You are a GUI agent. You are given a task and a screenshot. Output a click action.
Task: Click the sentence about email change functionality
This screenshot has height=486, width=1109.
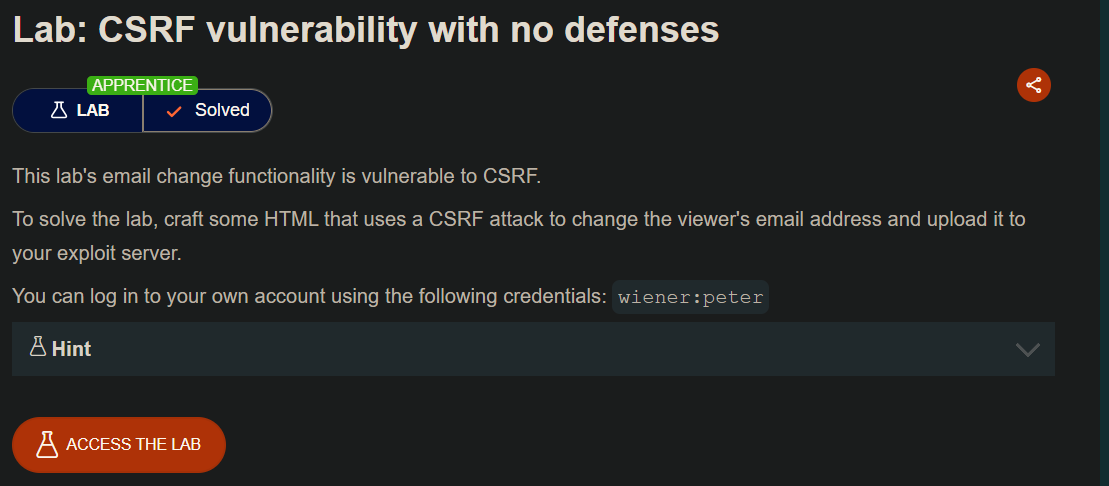[x=276, y=177]
